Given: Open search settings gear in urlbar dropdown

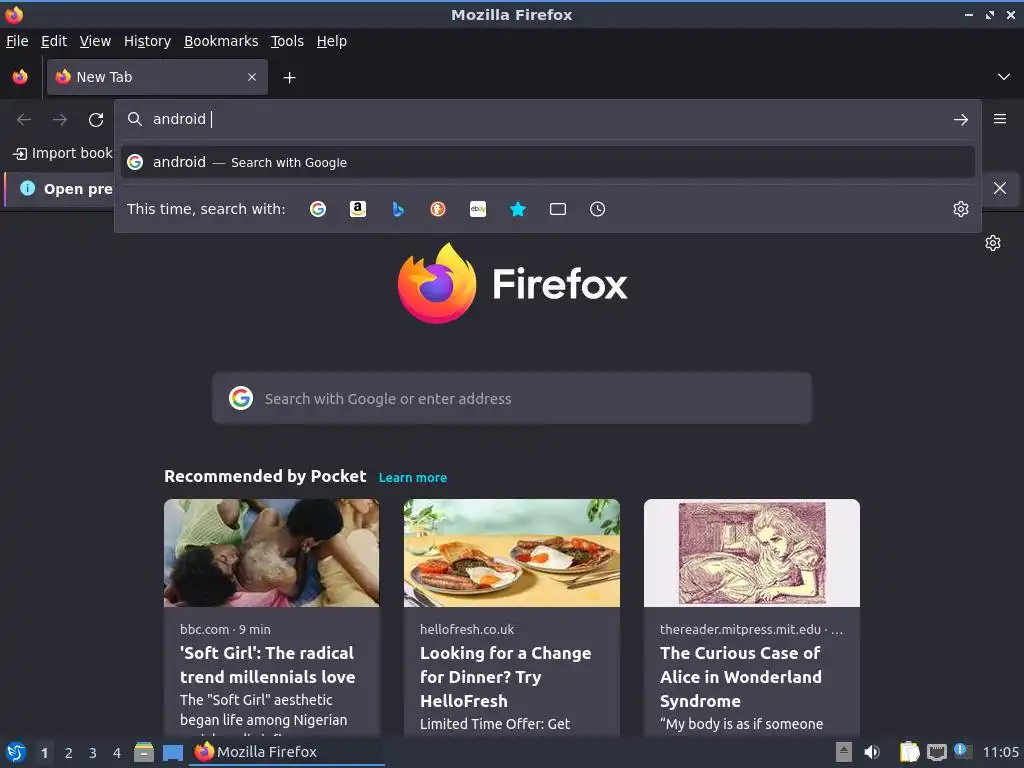Looking at the screenshot, I should tap(961, 209).
